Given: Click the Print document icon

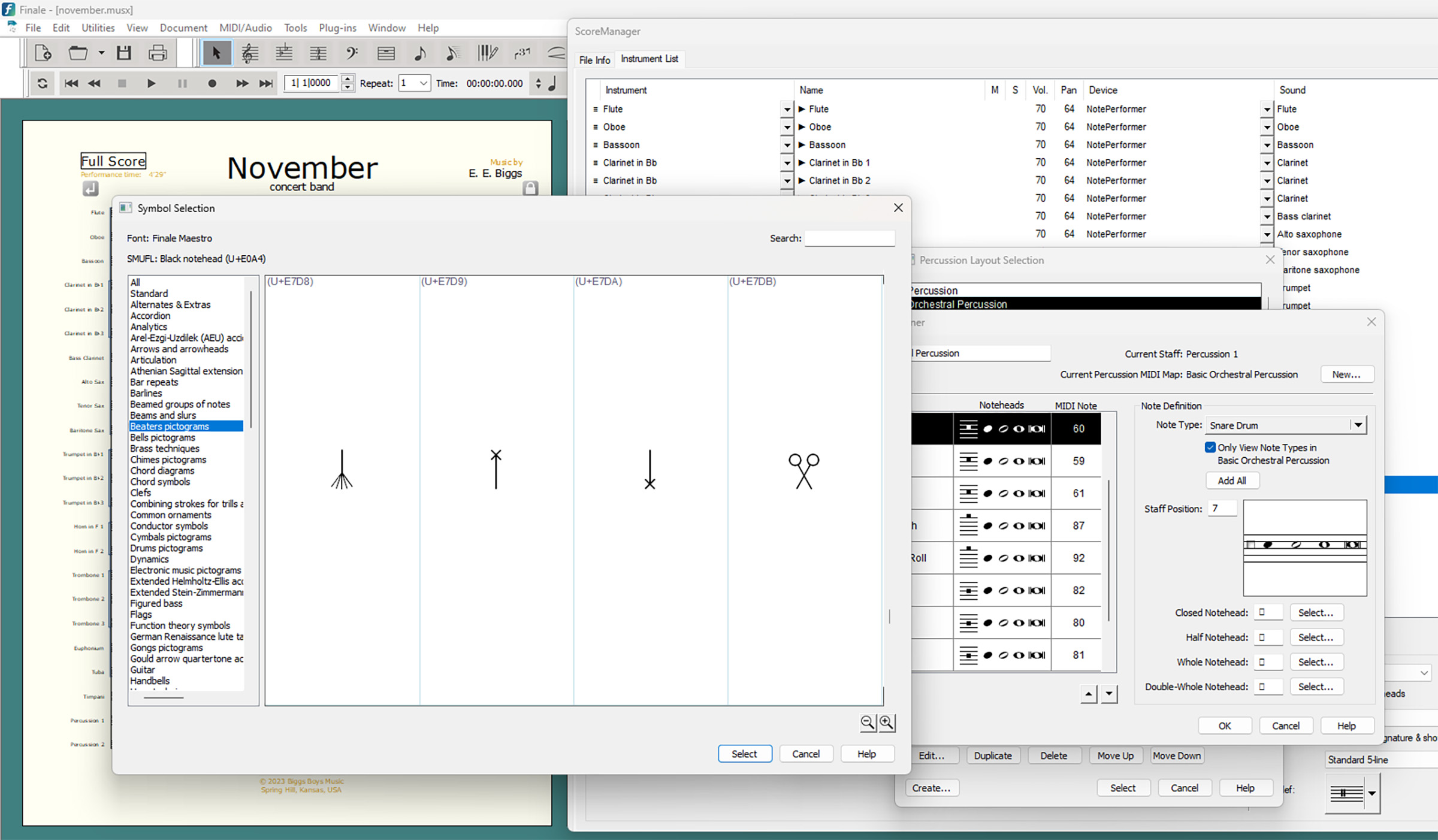Looking at the screenshot, I should pos(158,53).
